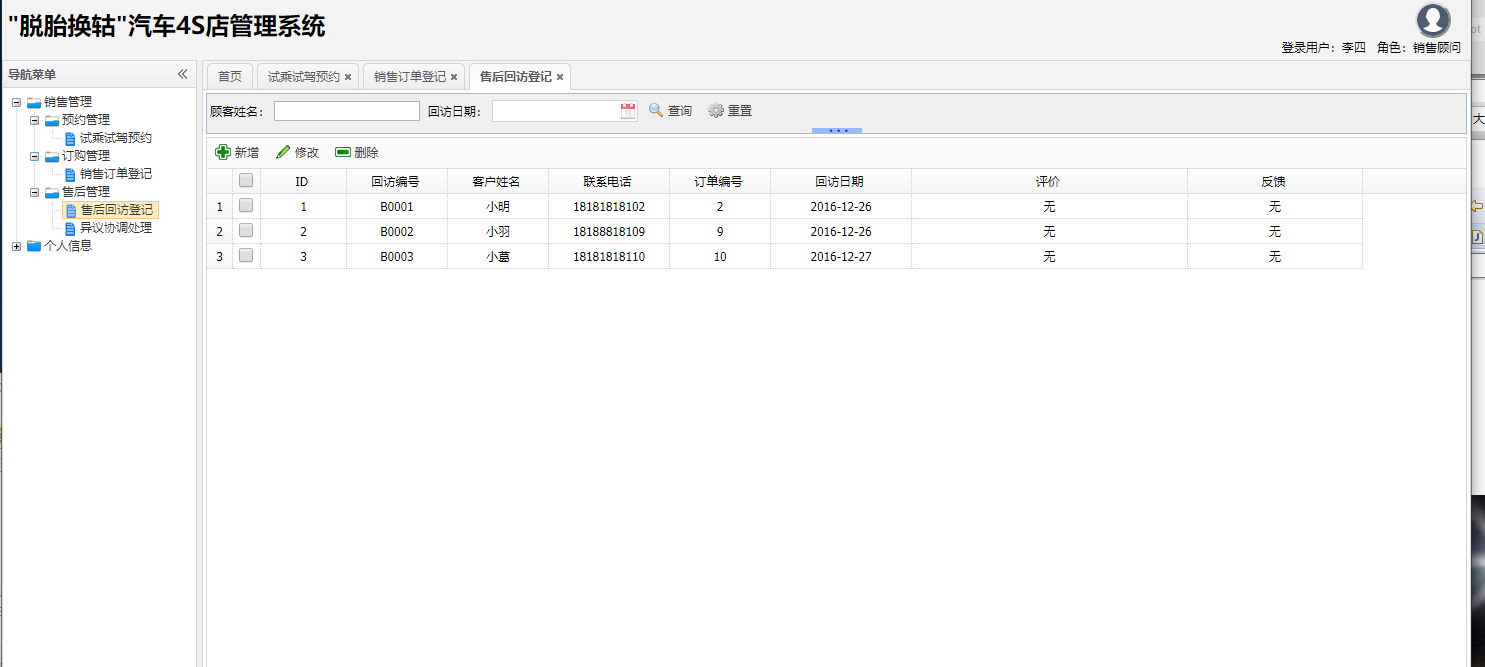The height and width of the screenshot is (667, 1485).
Task: Open the calendar picker for 回访日期
Action: coord(628,111)
